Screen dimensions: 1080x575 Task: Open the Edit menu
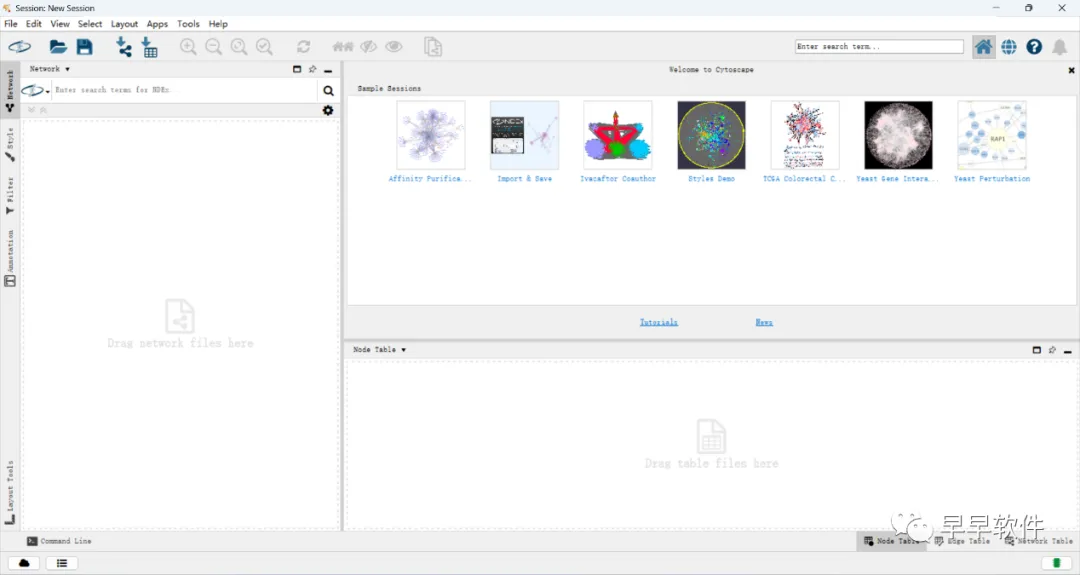point(34,23)
